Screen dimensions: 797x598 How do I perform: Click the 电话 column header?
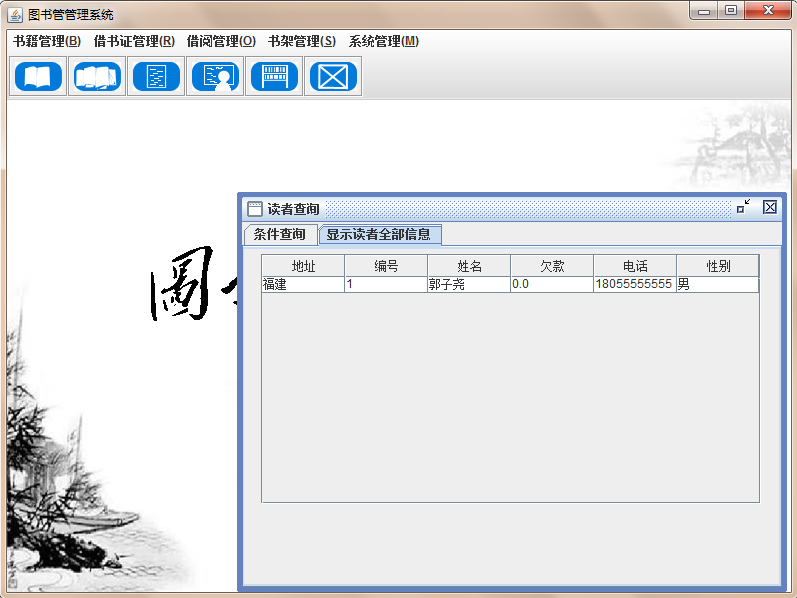pyautogui.click(x=634, y=266)
